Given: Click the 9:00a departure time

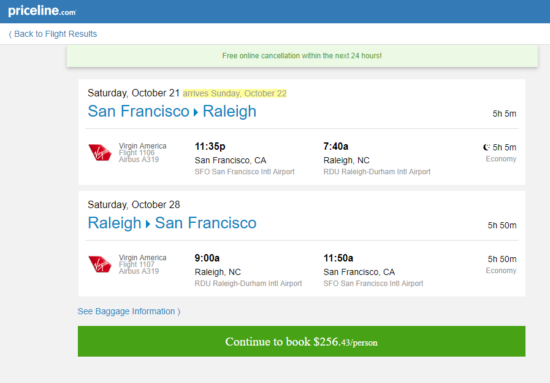Looking at the screenshot, I should 207,258.
